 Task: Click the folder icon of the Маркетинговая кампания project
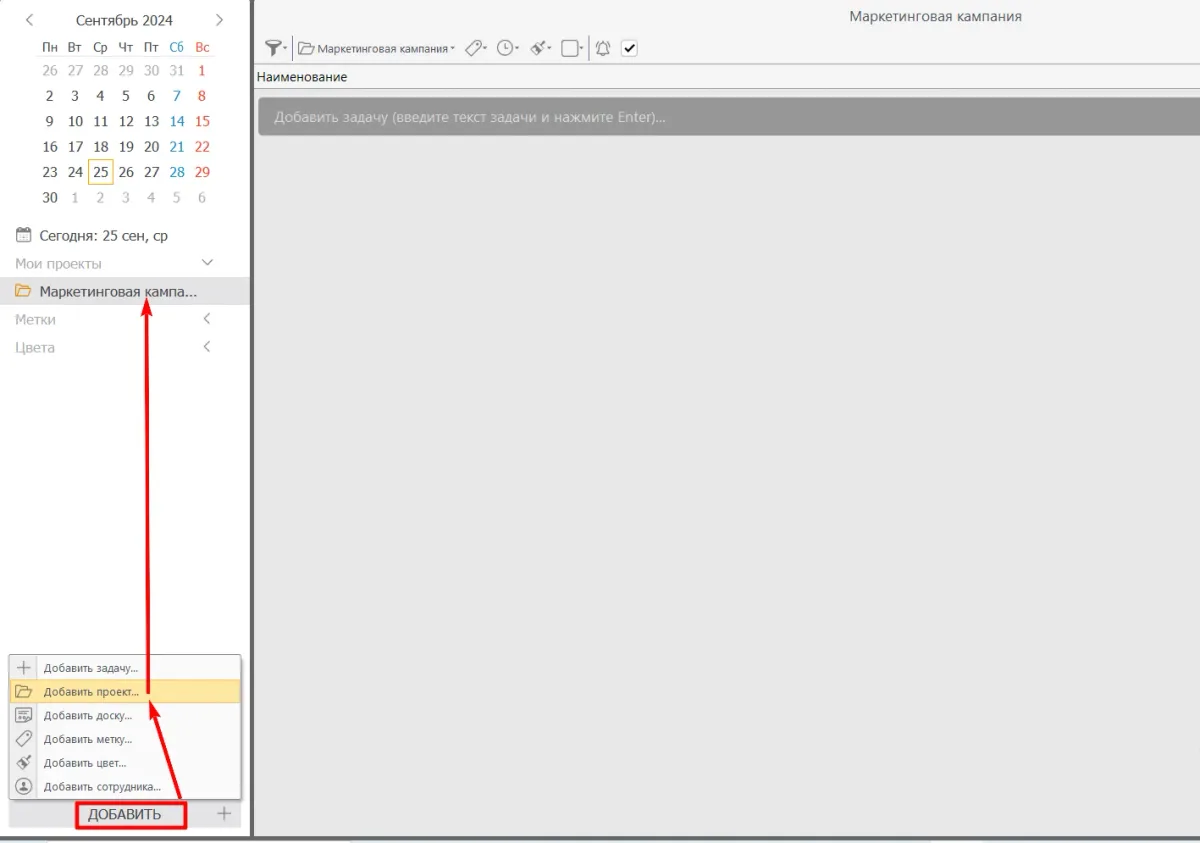[23, 292]
